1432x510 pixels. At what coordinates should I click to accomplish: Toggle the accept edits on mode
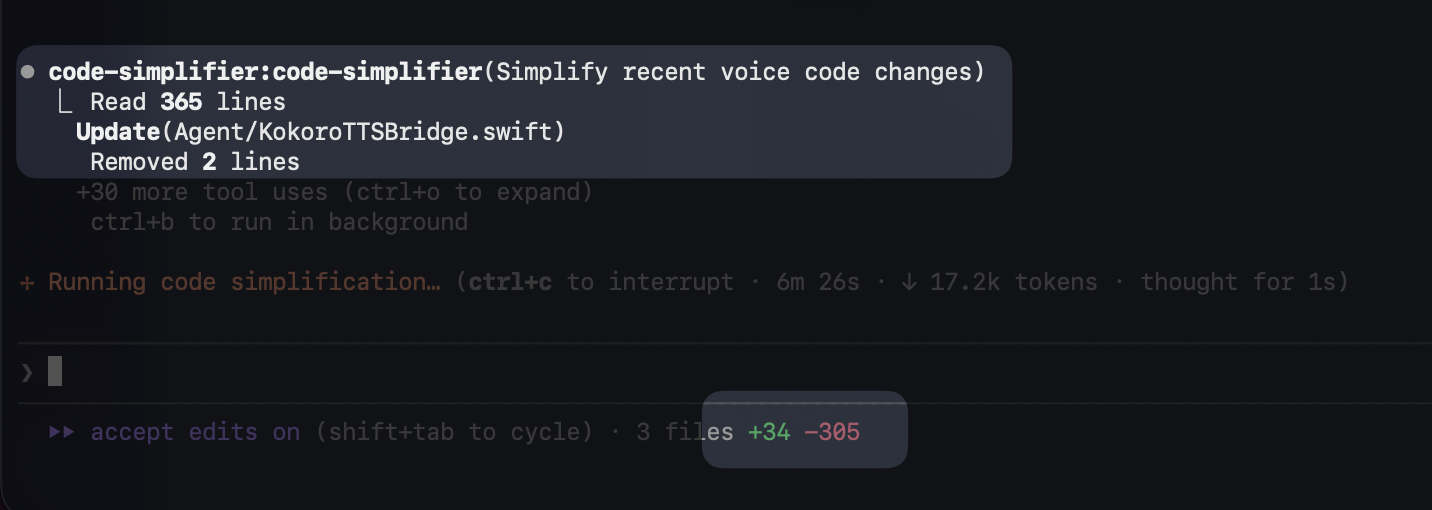pos(195,432)
